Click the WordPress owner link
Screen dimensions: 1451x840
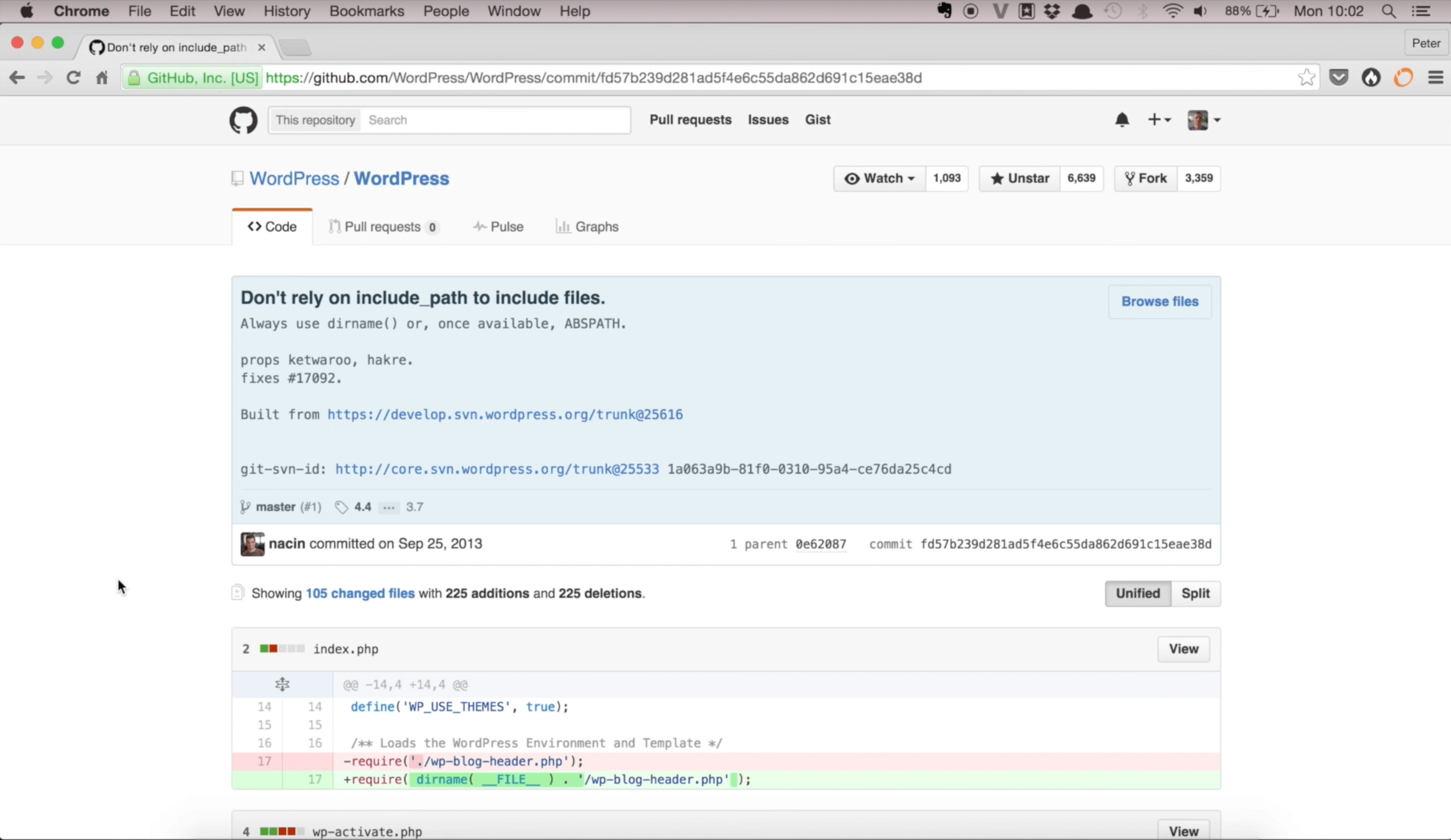pyautogui.click(x=294, y=178)
